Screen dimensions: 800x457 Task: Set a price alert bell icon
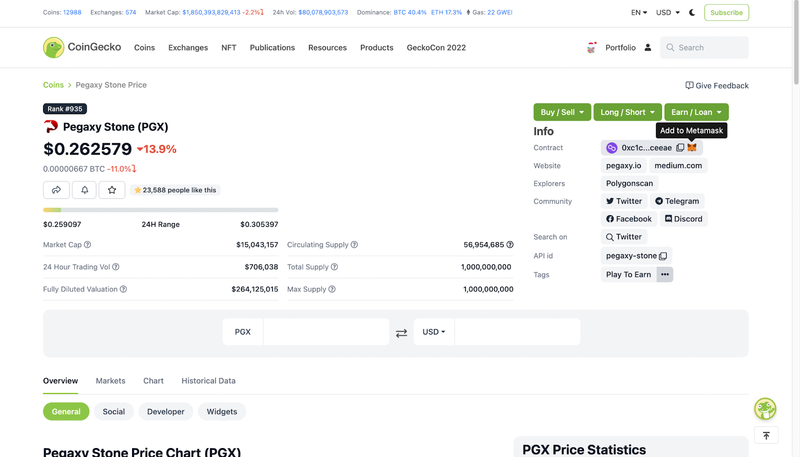84,190
